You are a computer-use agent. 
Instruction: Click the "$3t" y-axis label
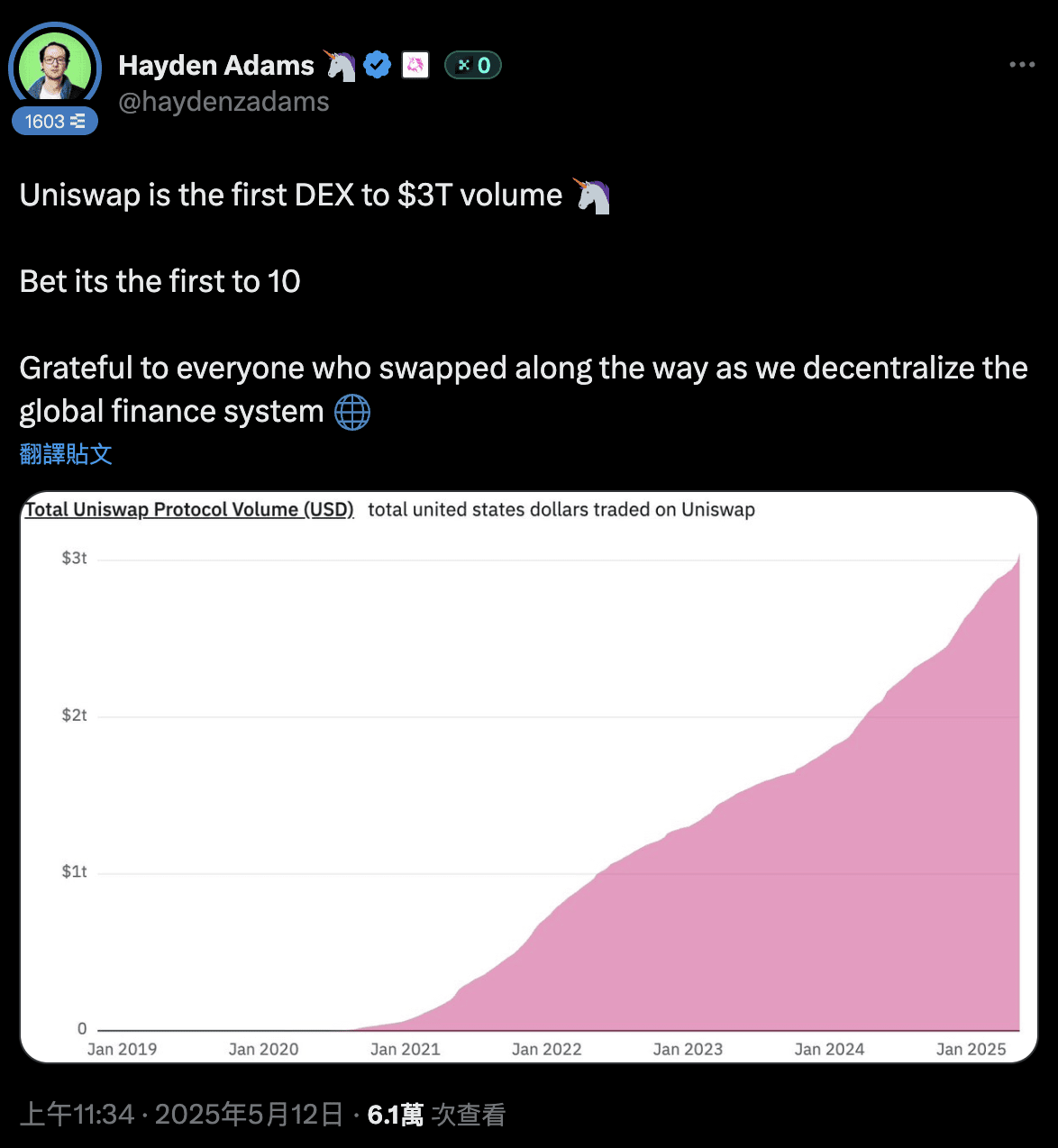coord(74,559)
